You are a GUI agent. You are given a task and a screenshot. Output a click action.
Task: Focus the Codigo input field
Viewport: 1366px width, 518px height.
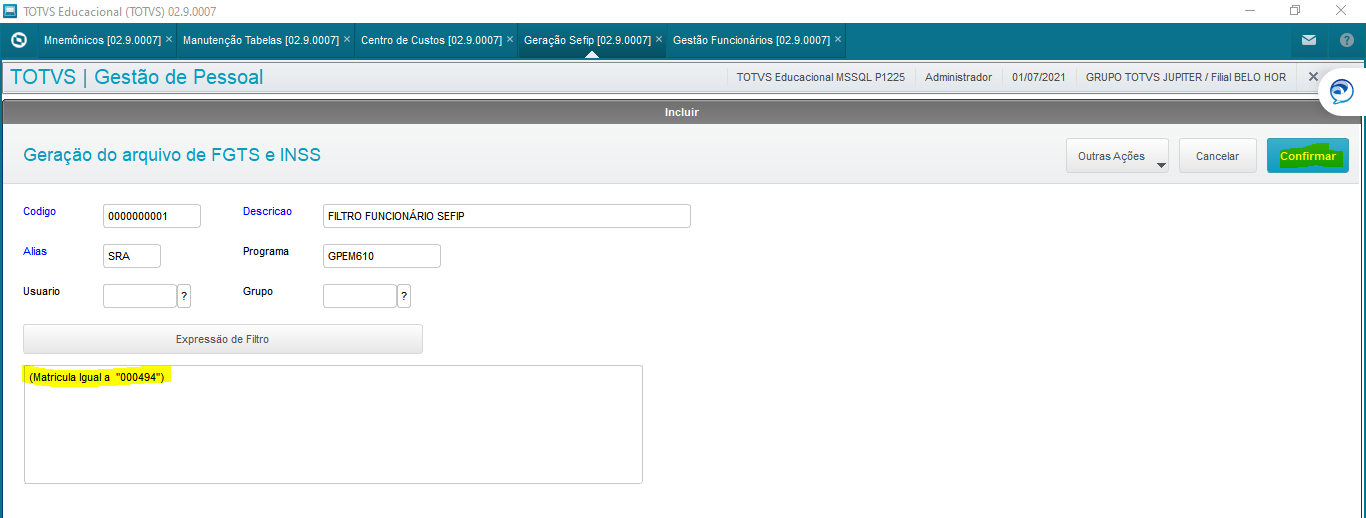(x=152, y=216)
